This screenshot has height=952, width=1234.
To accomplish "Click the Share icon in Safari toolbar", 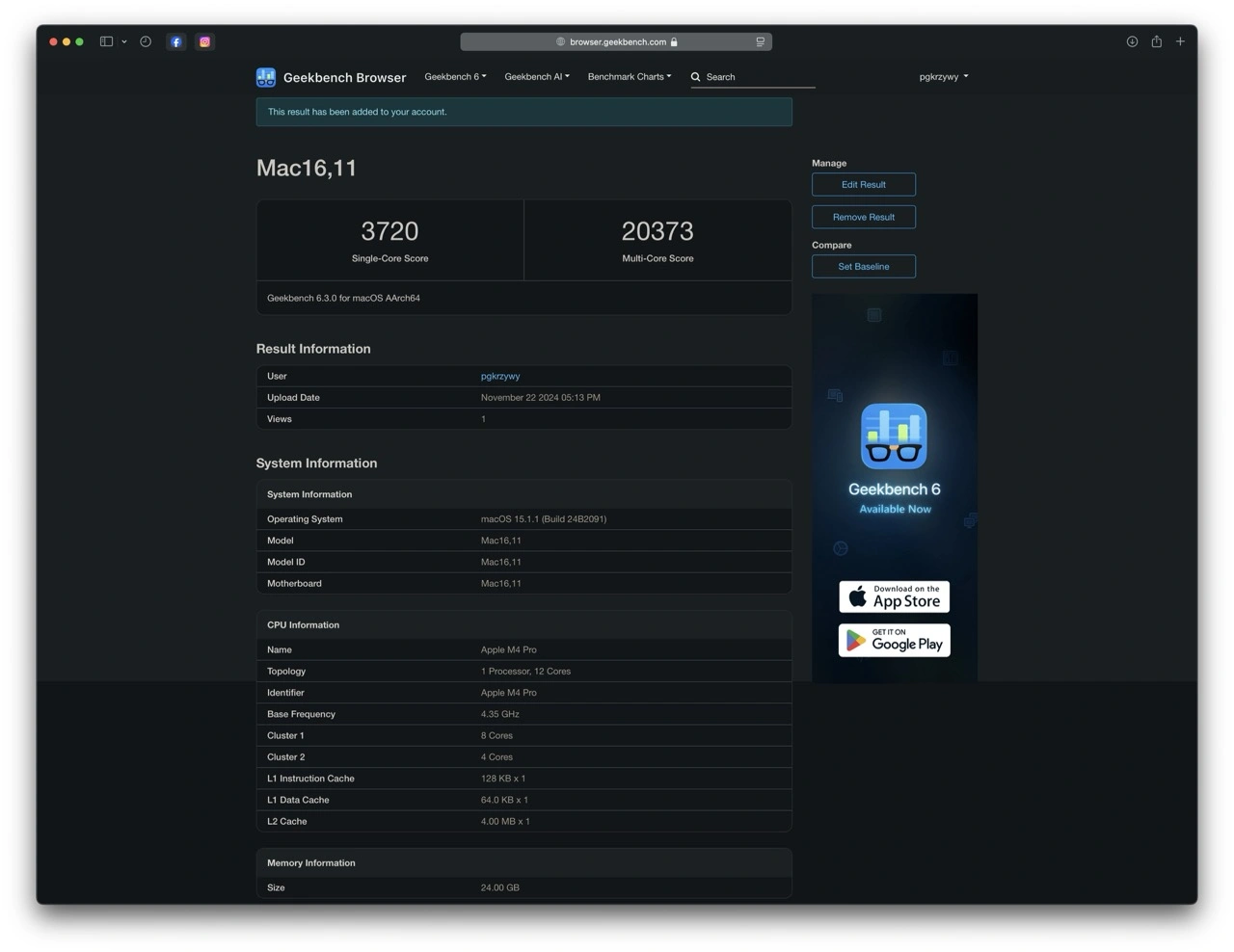I will click(1156, 41).
